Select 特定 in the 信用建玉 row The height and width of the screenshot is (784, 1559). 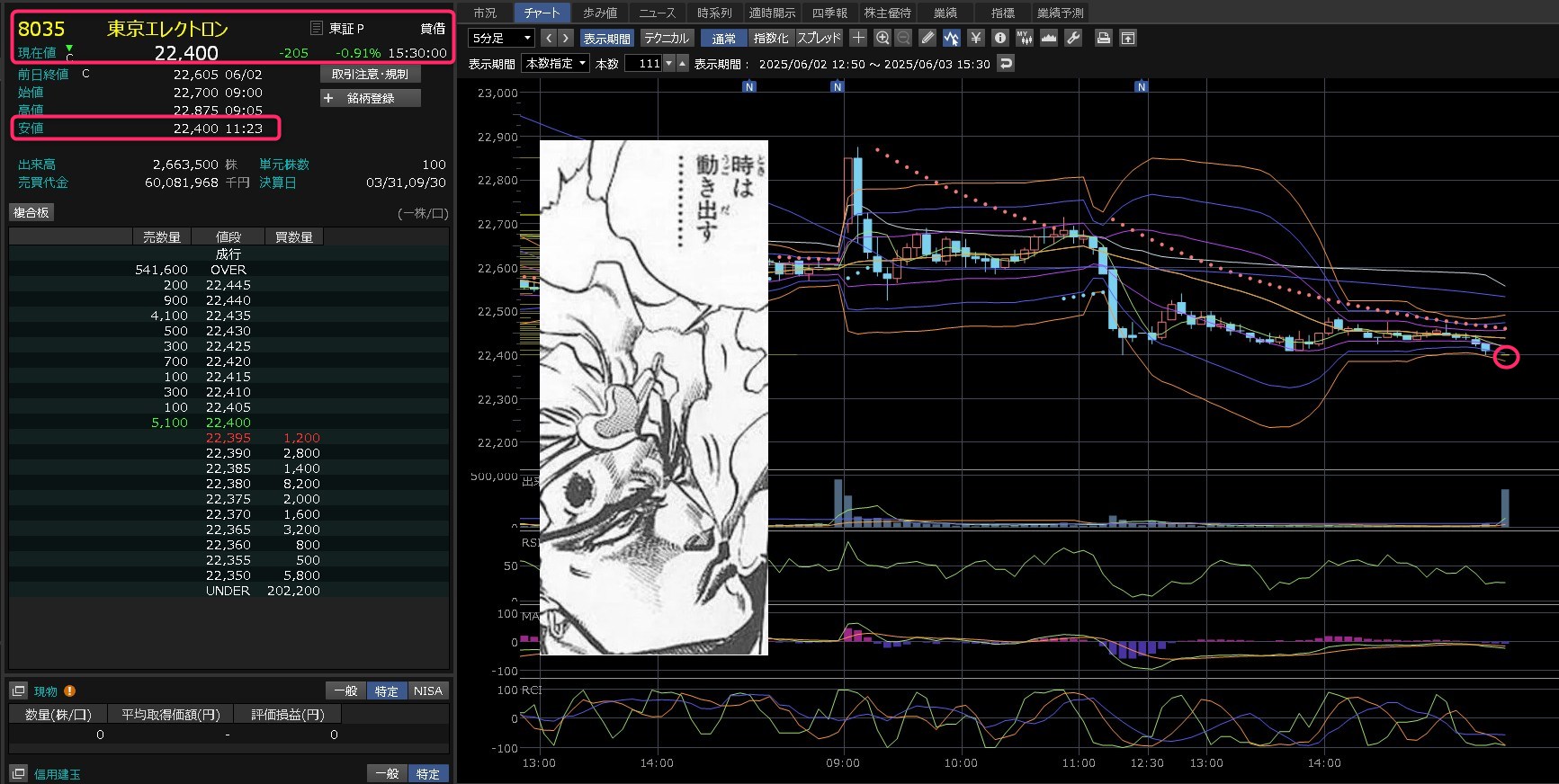pyautogui.click(x=428, y=773)
